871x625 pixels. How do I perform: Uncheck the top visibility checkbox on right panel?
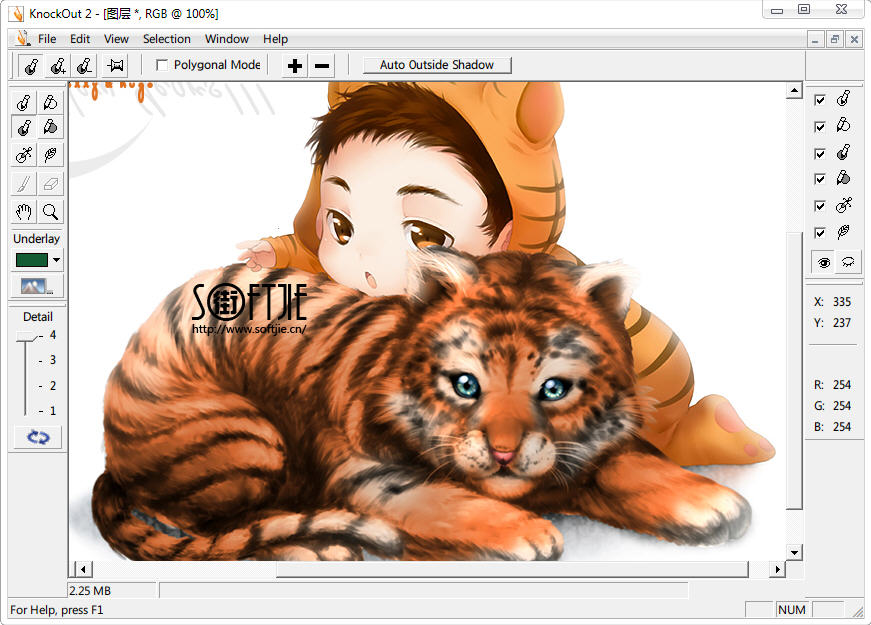click(820, 100)
